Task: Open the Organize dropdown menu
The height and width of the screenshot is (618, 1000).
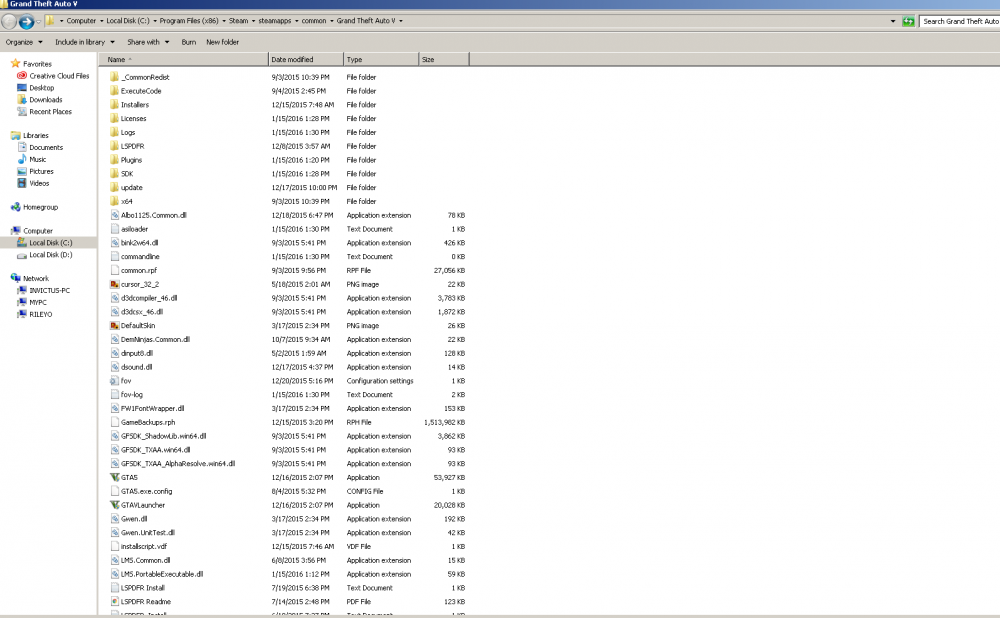Action: pos(24,42)
